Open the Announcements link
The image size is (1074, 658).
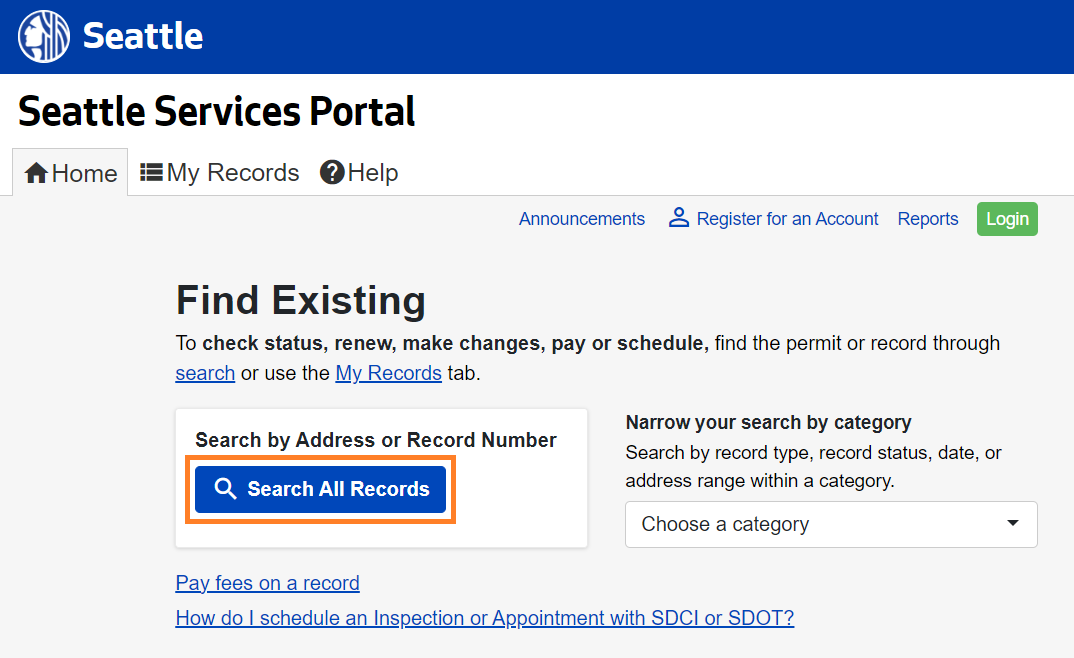pos(581,219)
